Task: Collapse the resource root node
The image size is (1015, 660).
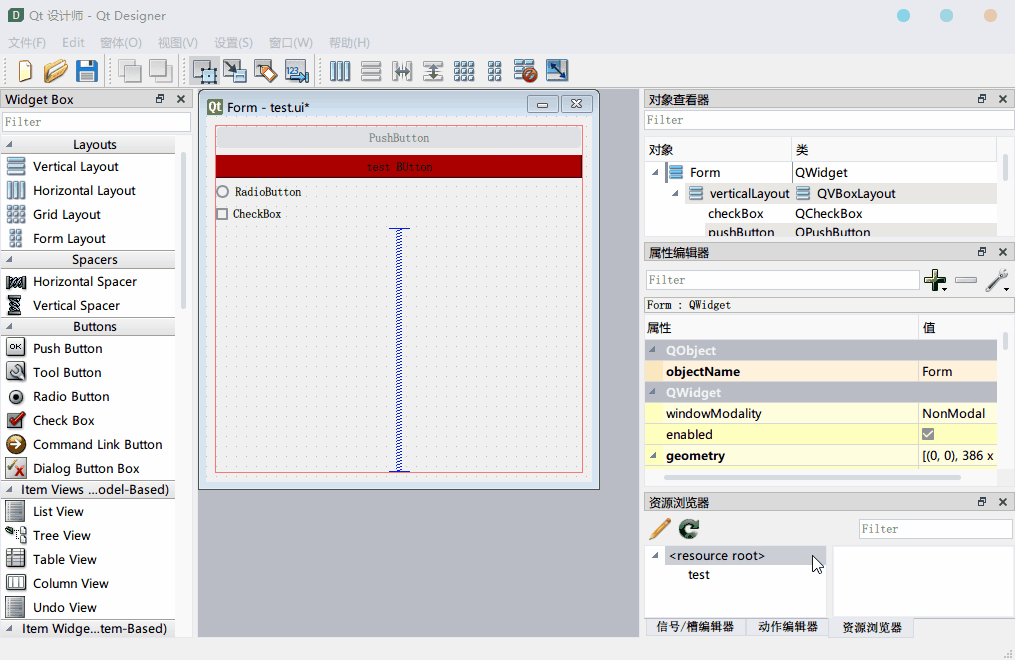Action: (654, 554)
